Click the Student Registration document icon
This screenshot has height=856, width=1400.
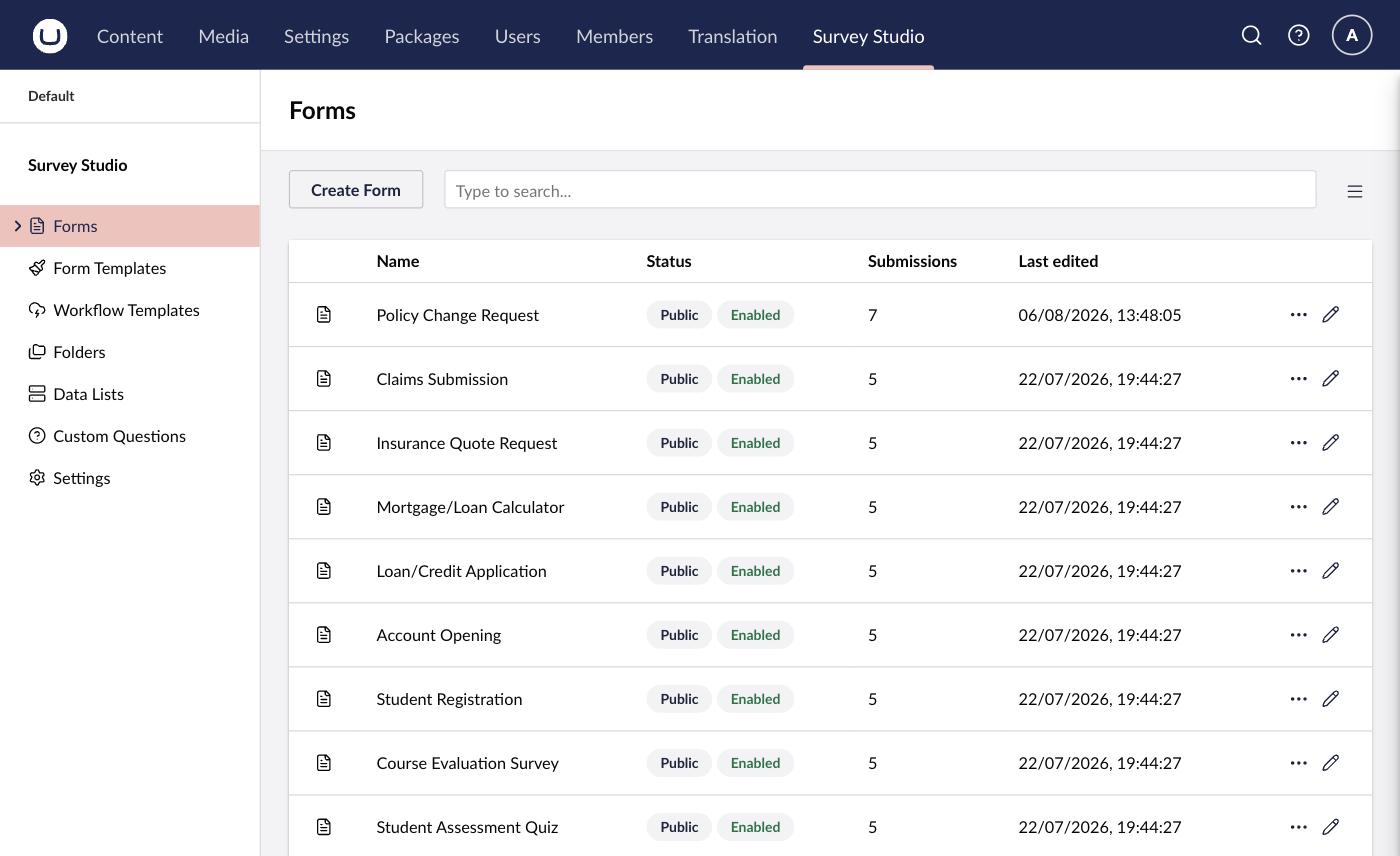(x=324, y=699)
